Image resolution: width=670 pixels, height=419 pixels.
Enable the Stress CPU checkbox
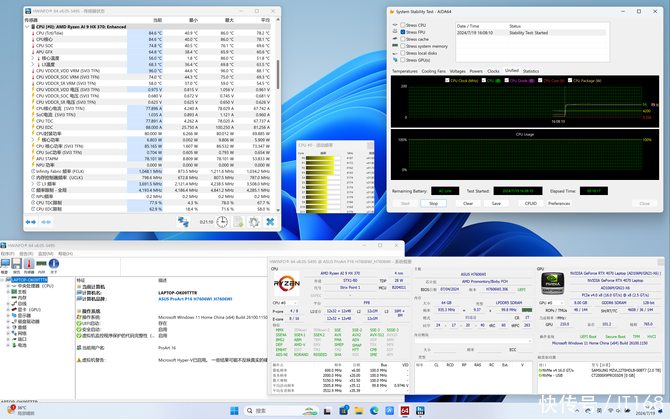401,26
